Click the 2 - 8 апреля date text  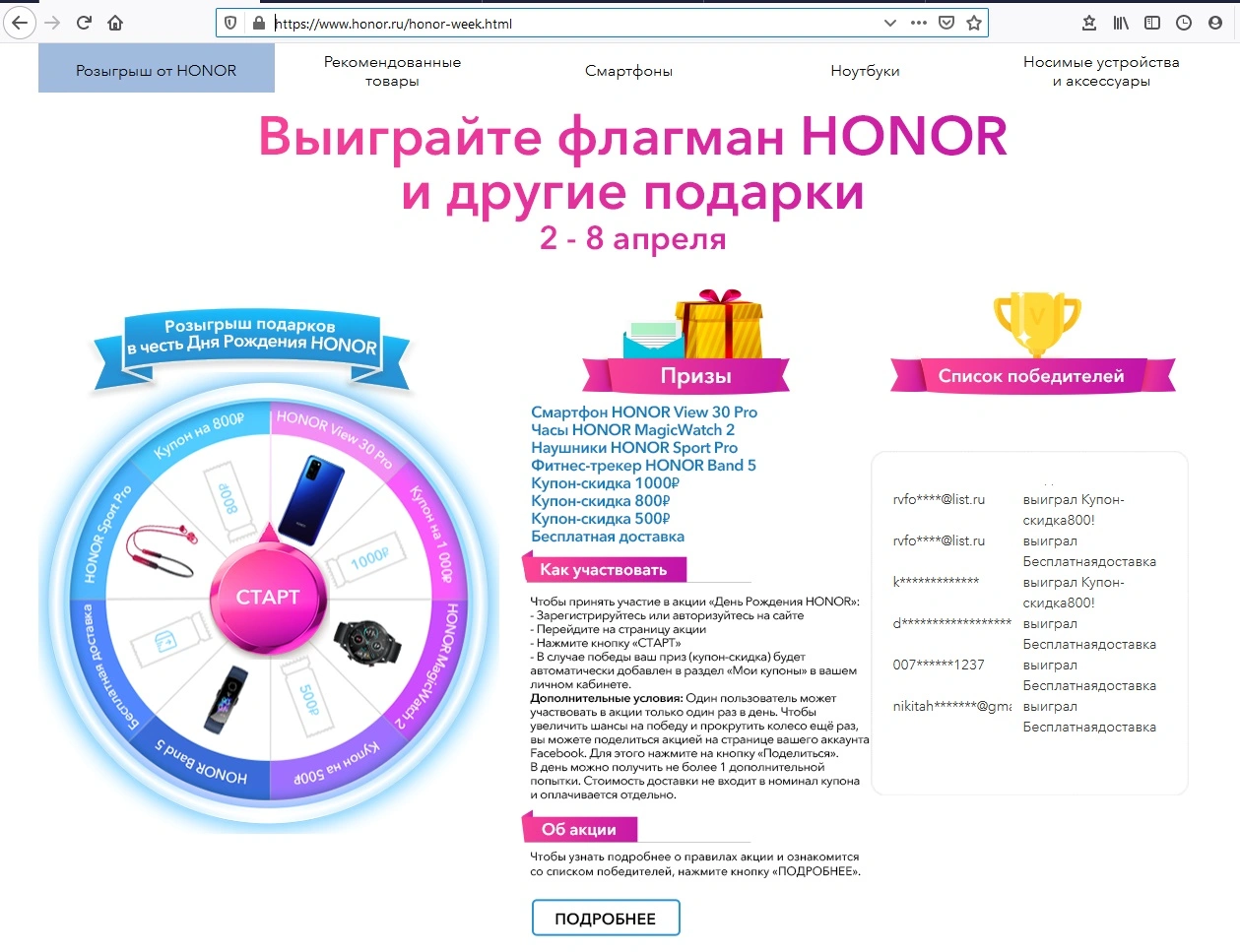click(633, 238)
